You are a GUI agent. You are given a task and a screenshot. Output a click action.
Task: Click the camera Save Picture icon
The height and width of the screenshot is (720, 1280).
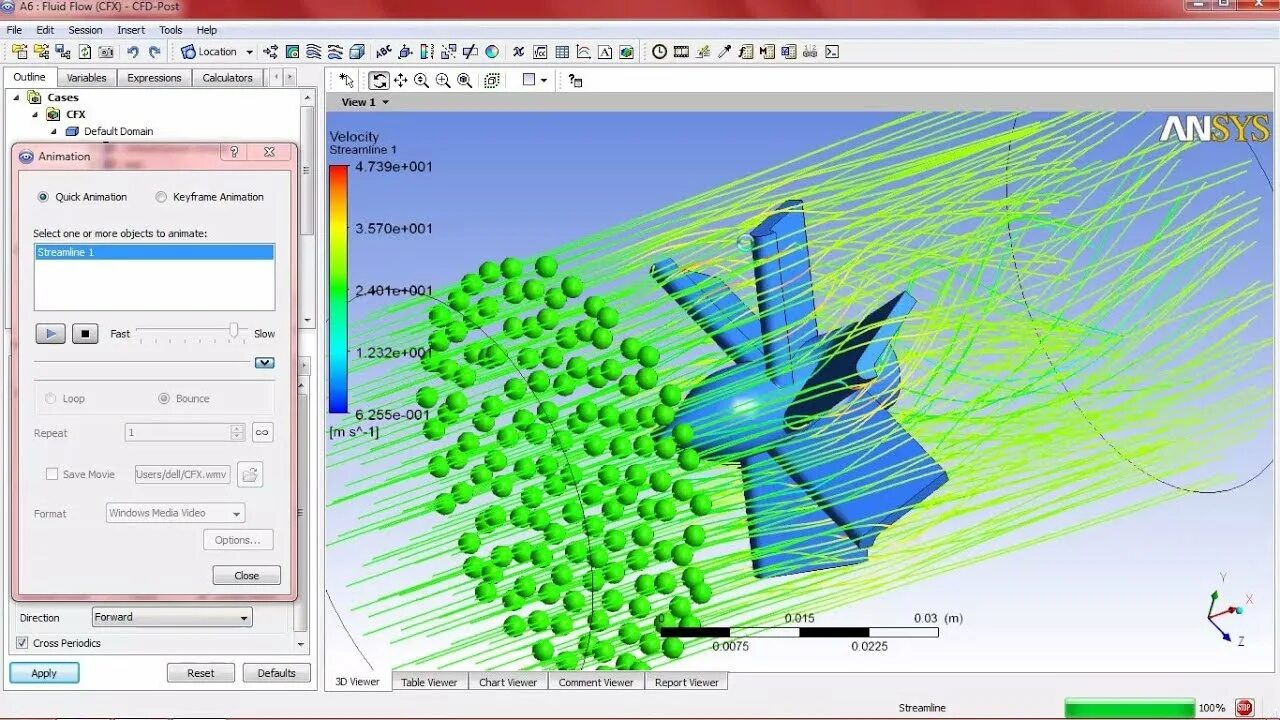pos(106,51)
